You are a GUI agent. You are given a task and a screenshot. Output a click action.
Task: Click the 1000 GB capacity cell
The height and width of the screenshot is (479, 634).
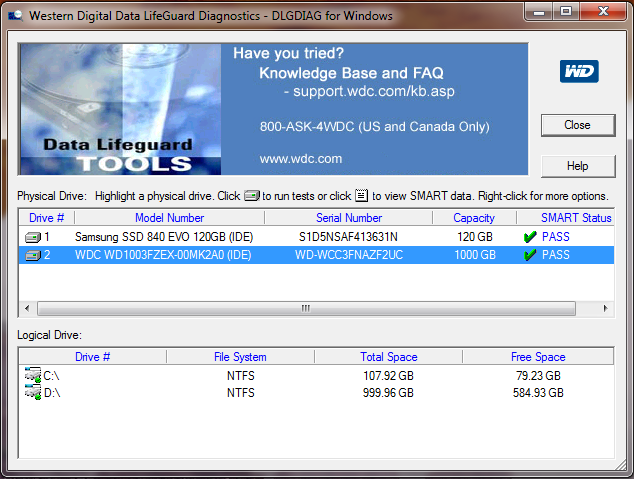(x=475, y=255)
